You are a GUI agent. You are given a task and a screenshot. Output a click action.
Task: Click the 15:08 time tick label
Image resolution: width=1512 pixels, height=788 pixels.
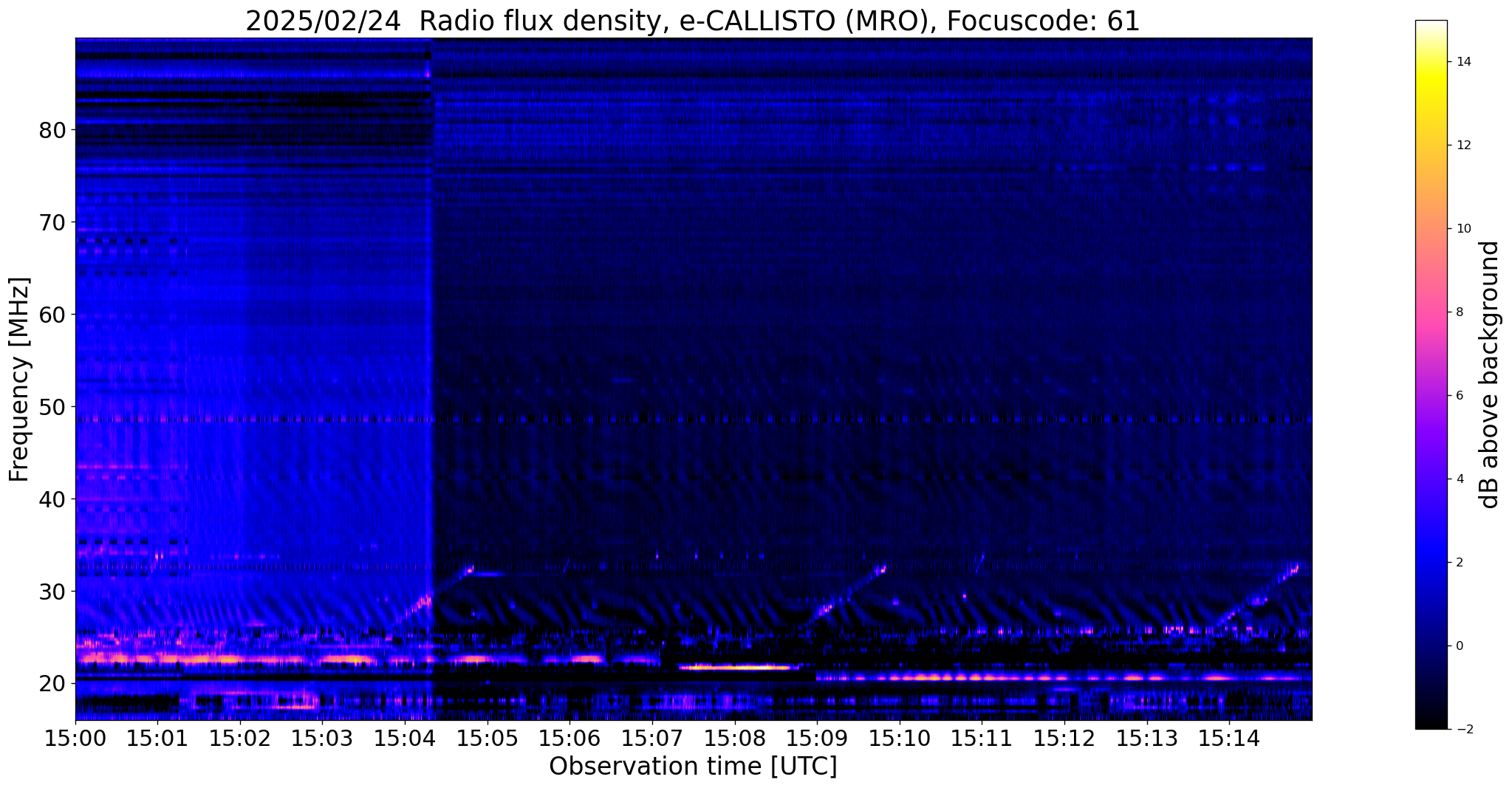tap(734, 738)
